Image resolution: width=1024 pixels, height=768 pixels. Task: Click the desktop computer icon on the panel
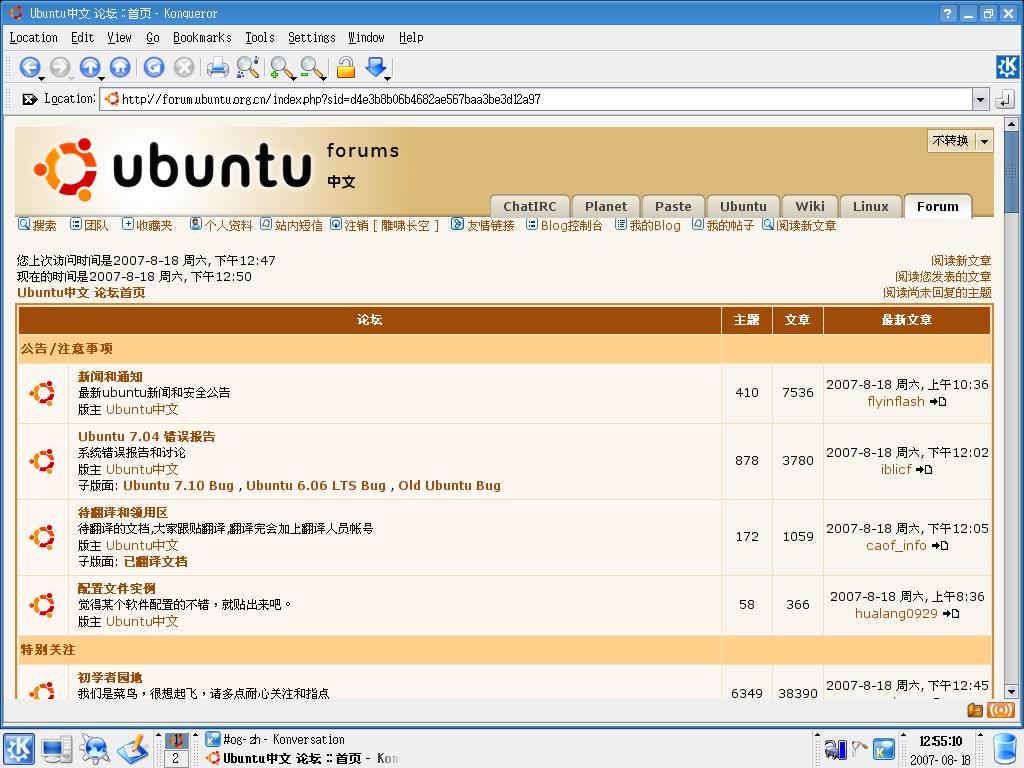[57, 749]
